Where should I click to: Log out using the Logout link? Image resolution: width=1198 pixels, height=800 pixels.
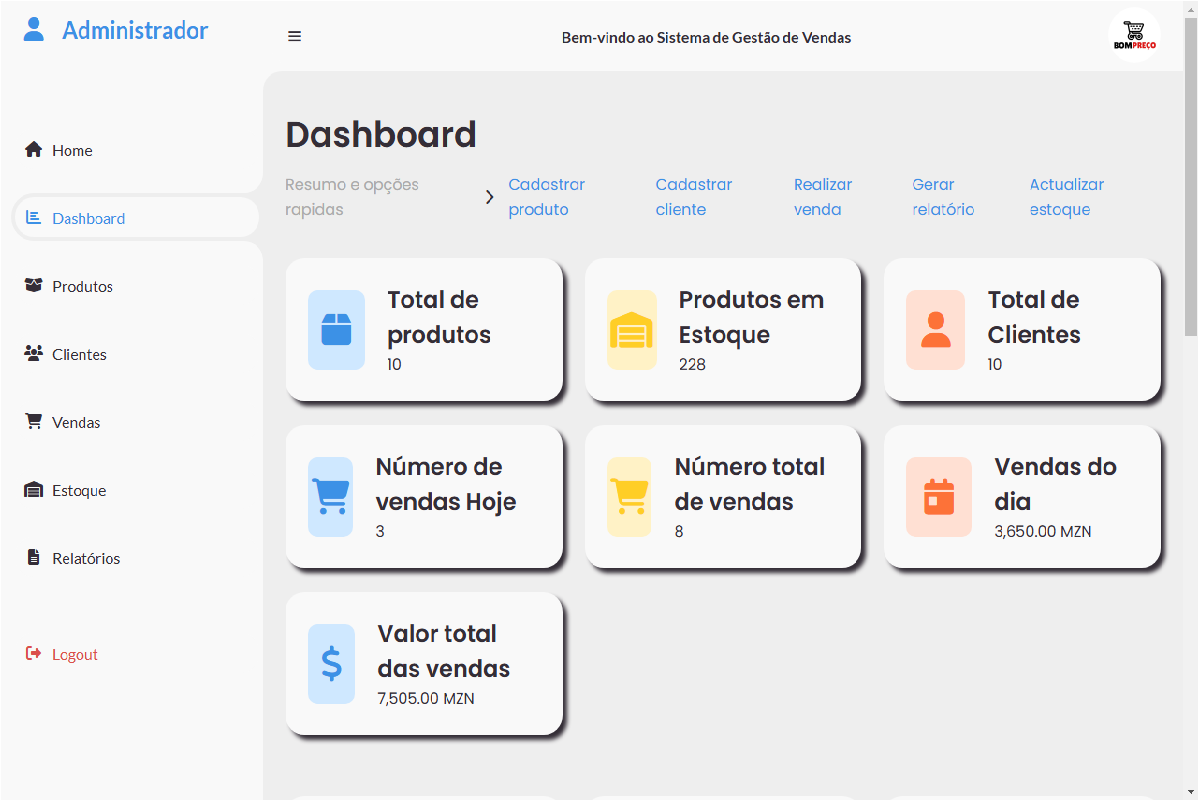tap(74, 655)
